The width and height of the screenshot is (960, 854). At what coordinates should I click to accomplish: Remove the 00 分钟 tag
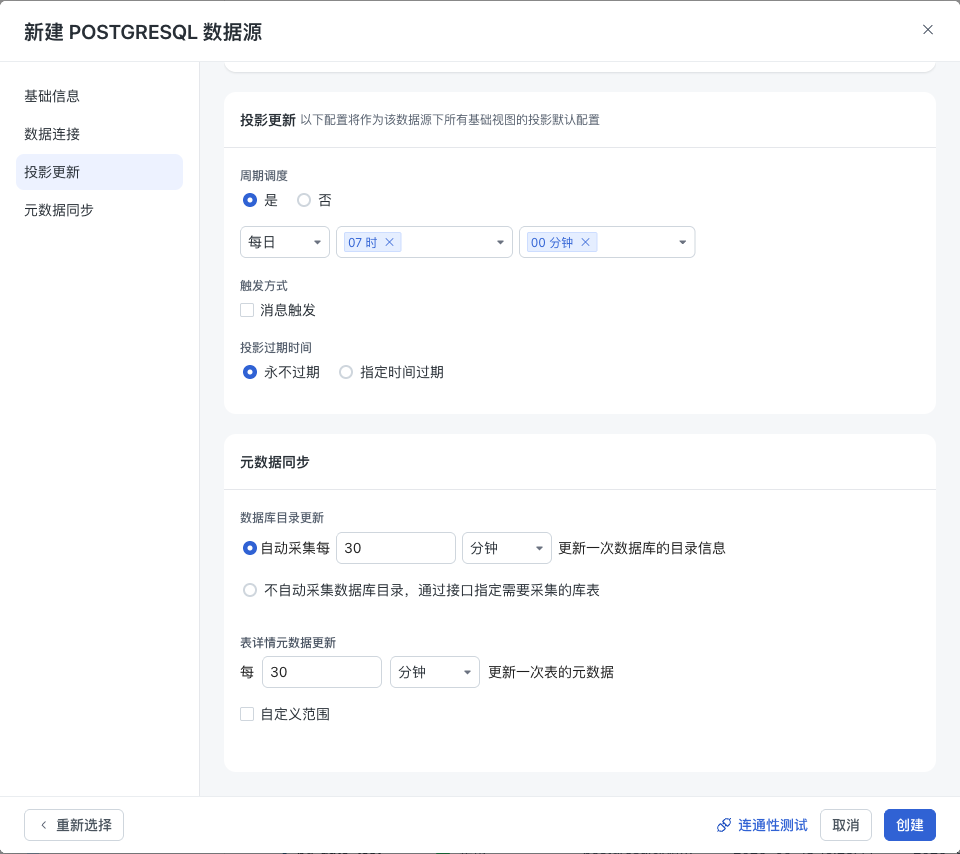coord(585,242)
